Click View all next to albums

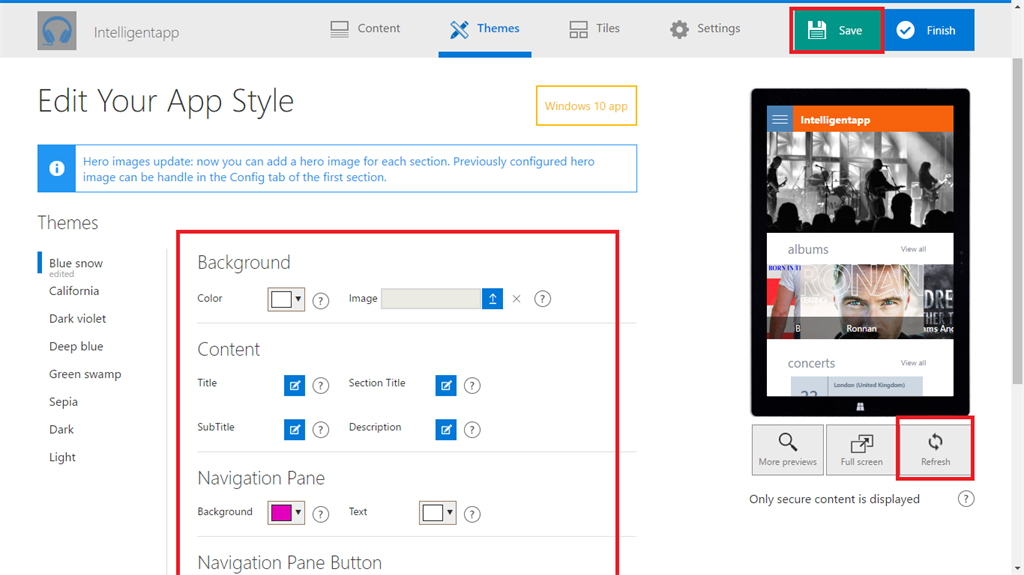pyautogui.click(x=913, y=249)
